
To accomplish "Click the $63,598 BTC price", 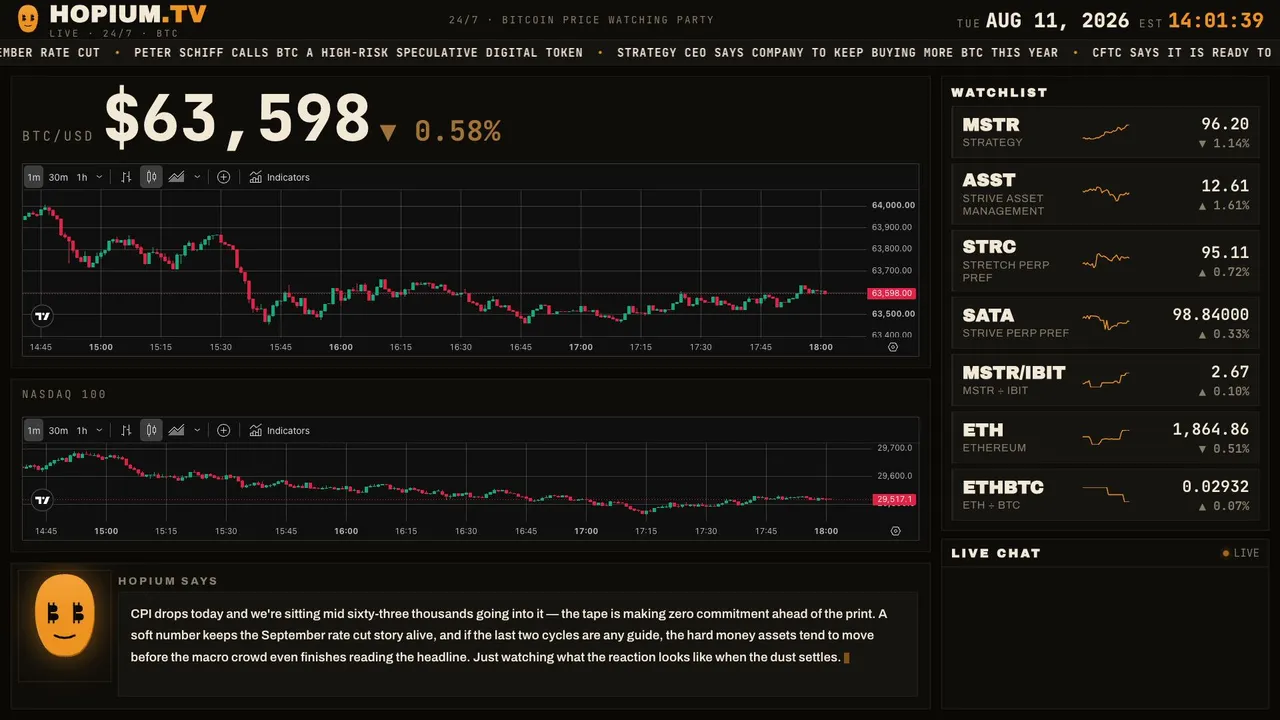I will click(237, 118).
